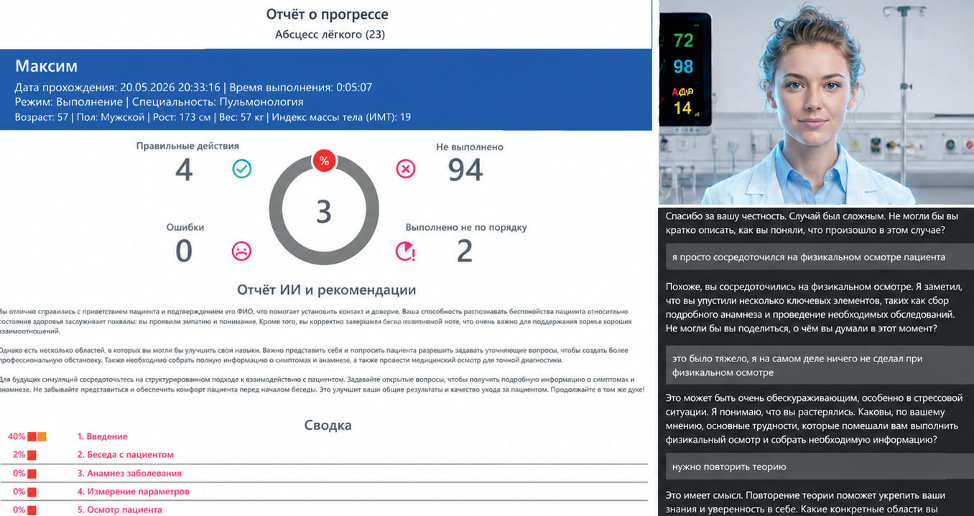
Task: Click the virtual doctor avatar image
Action: click(x=816, y=102)
